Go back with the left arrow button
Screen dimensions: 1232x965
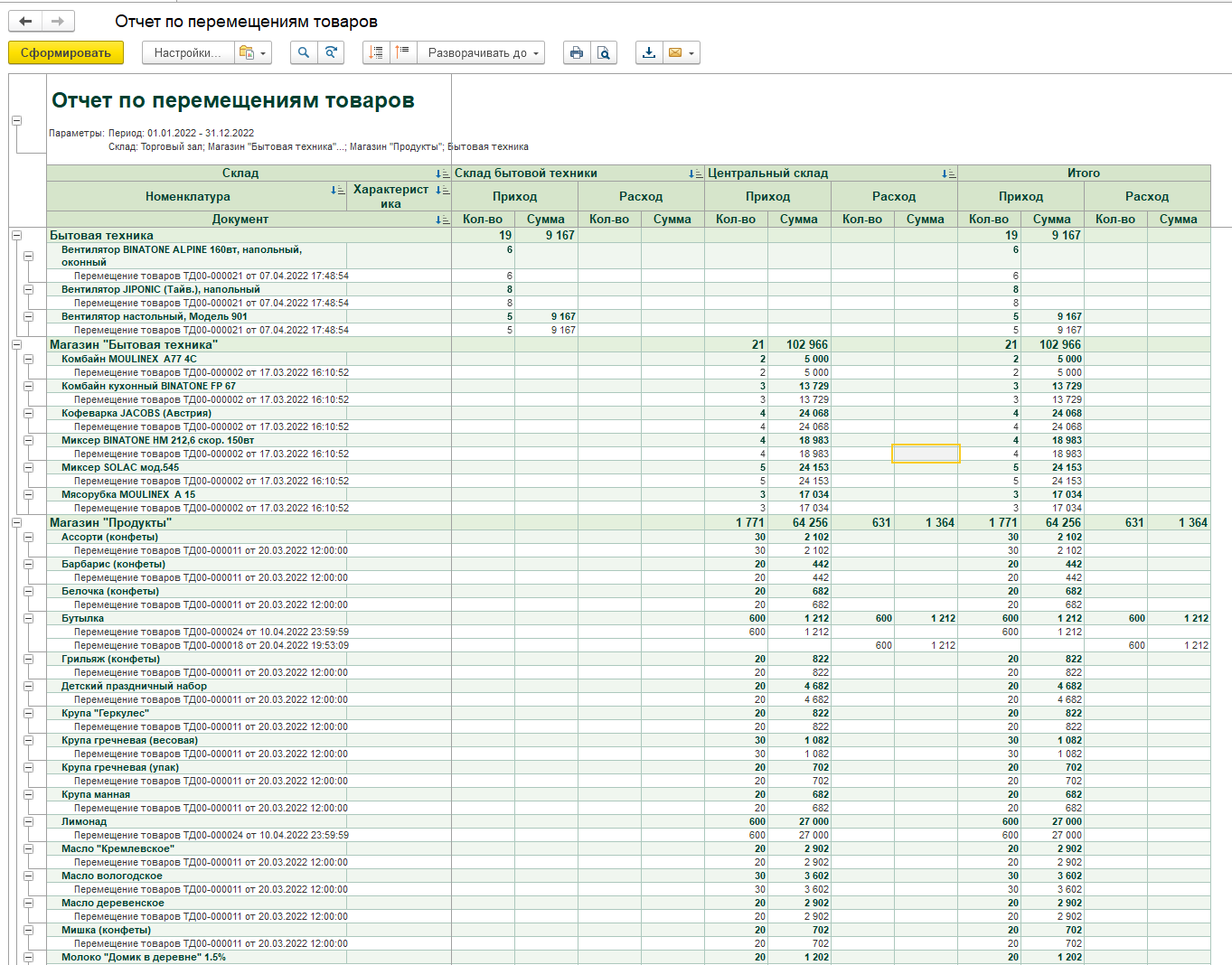pyautogui.click(x=25, y=22)
